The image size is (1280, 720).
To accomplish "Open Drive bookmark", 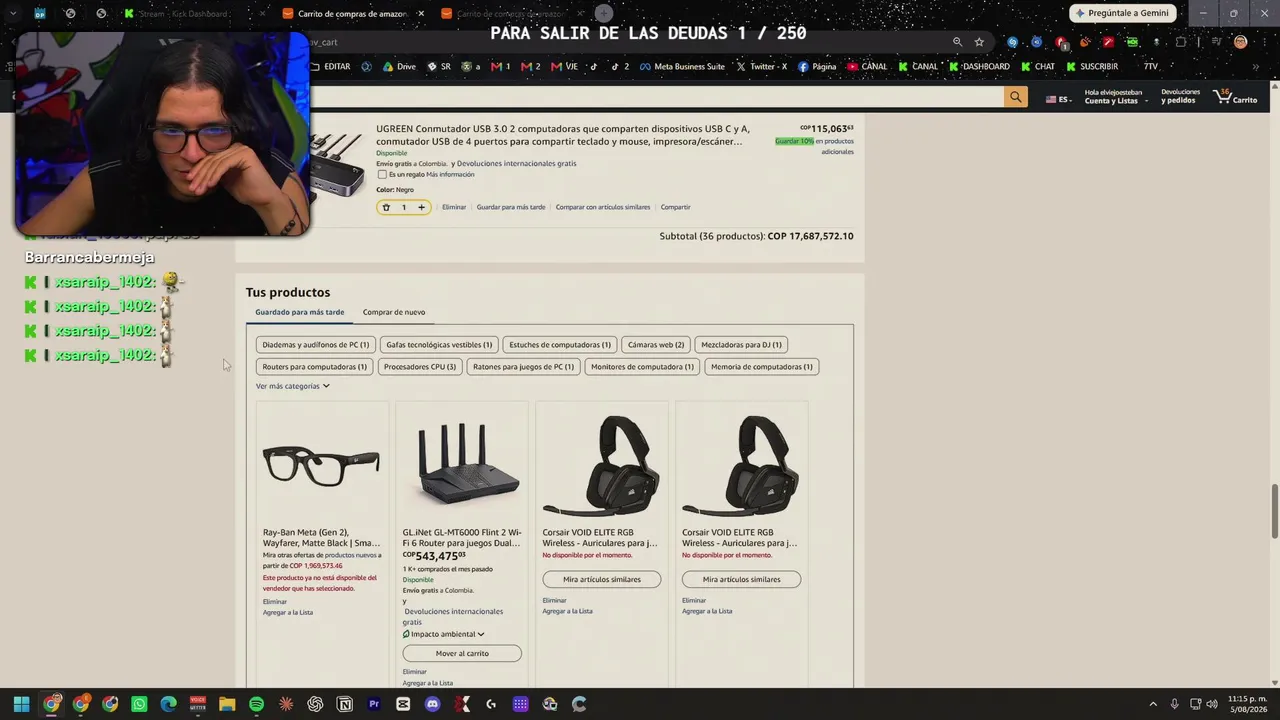I will click(x=398, y=67).
